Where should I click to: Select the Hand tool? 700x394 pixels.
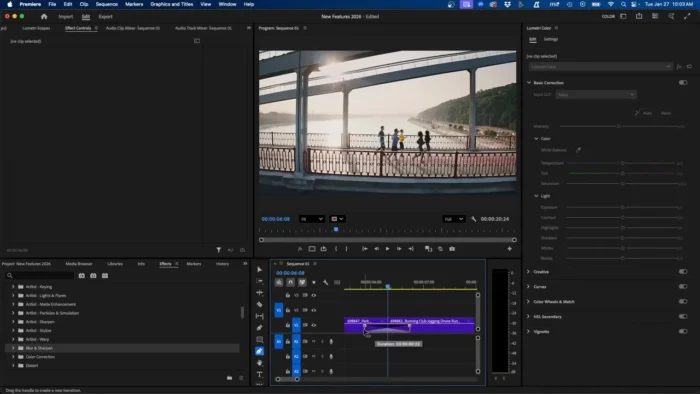[x=259, y=363]
